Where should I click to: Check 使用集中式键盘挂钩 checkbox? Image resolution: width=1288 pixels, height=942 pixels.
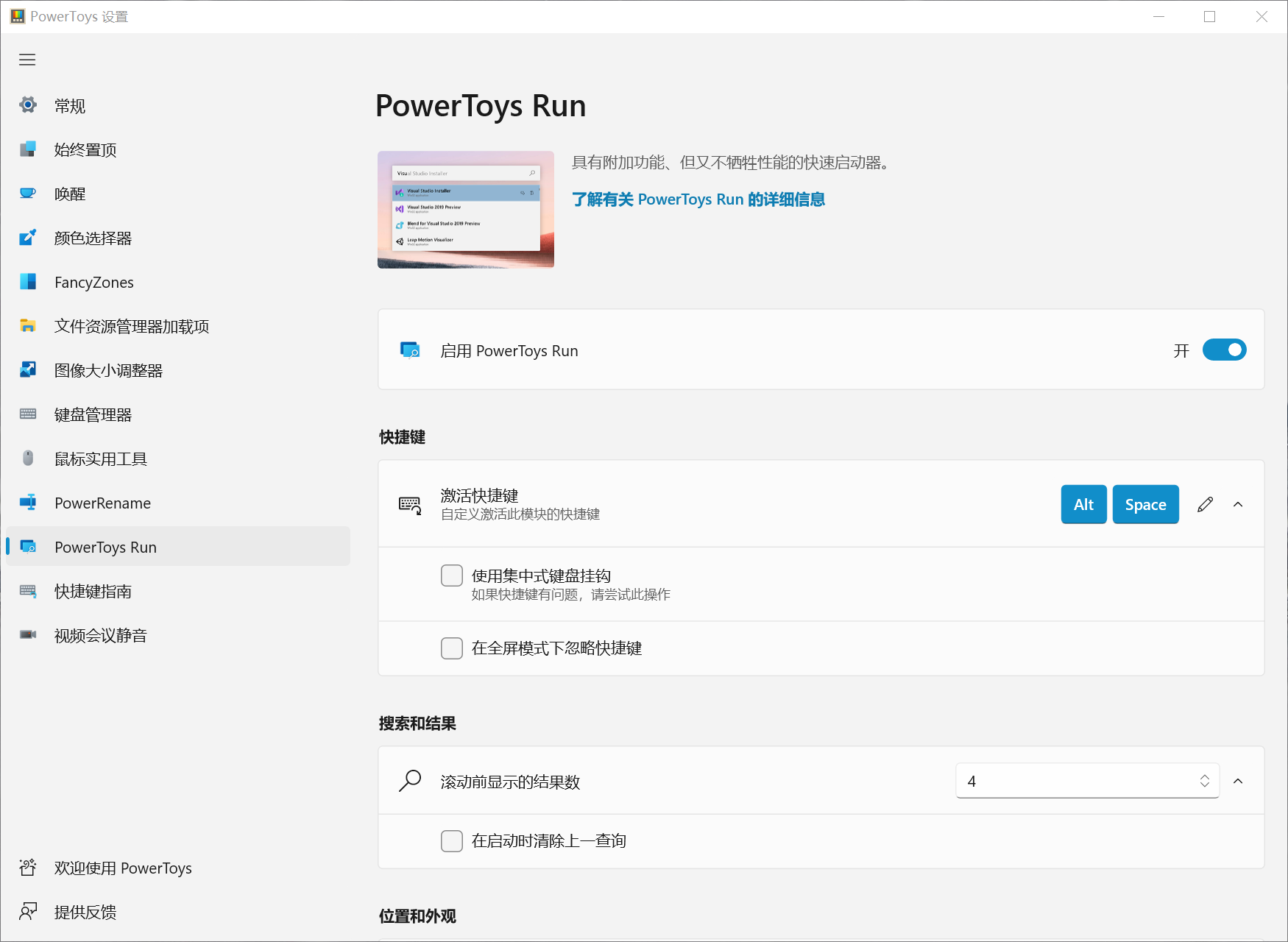(x=452, y=576)
